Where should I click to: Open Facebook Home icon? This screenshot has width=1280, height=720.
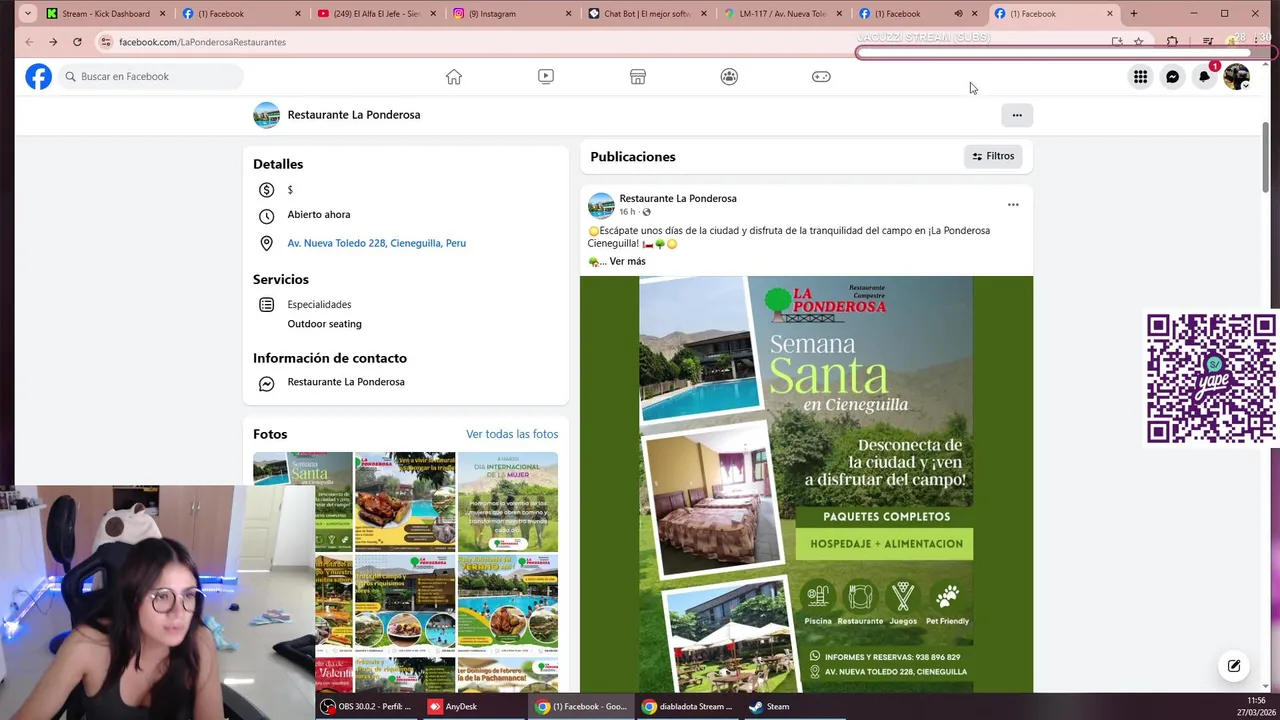pyautogui.click(x=454, y=77)
